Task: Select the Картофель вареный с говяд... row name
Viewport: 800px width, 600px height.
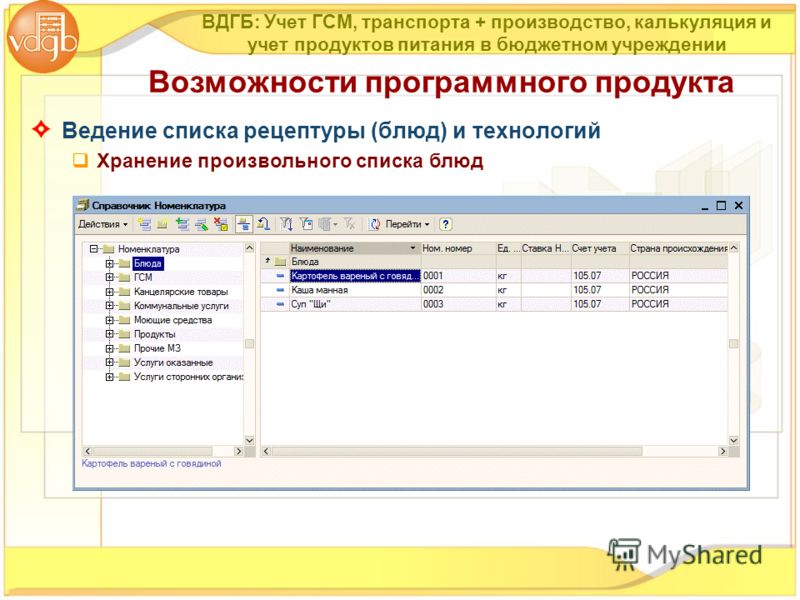Action: (355, 276)
